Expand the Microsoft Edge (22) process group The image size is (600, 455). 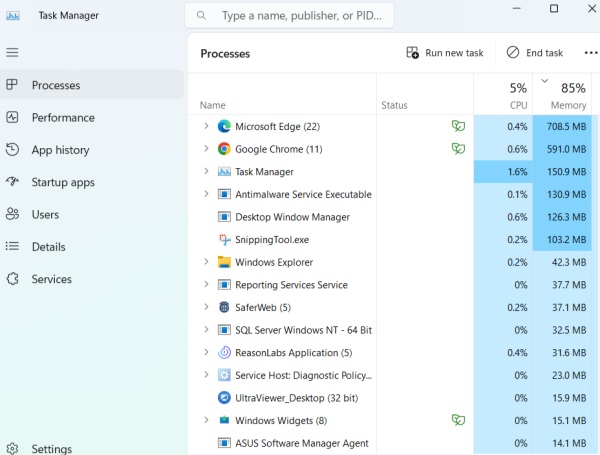[206, 126]
